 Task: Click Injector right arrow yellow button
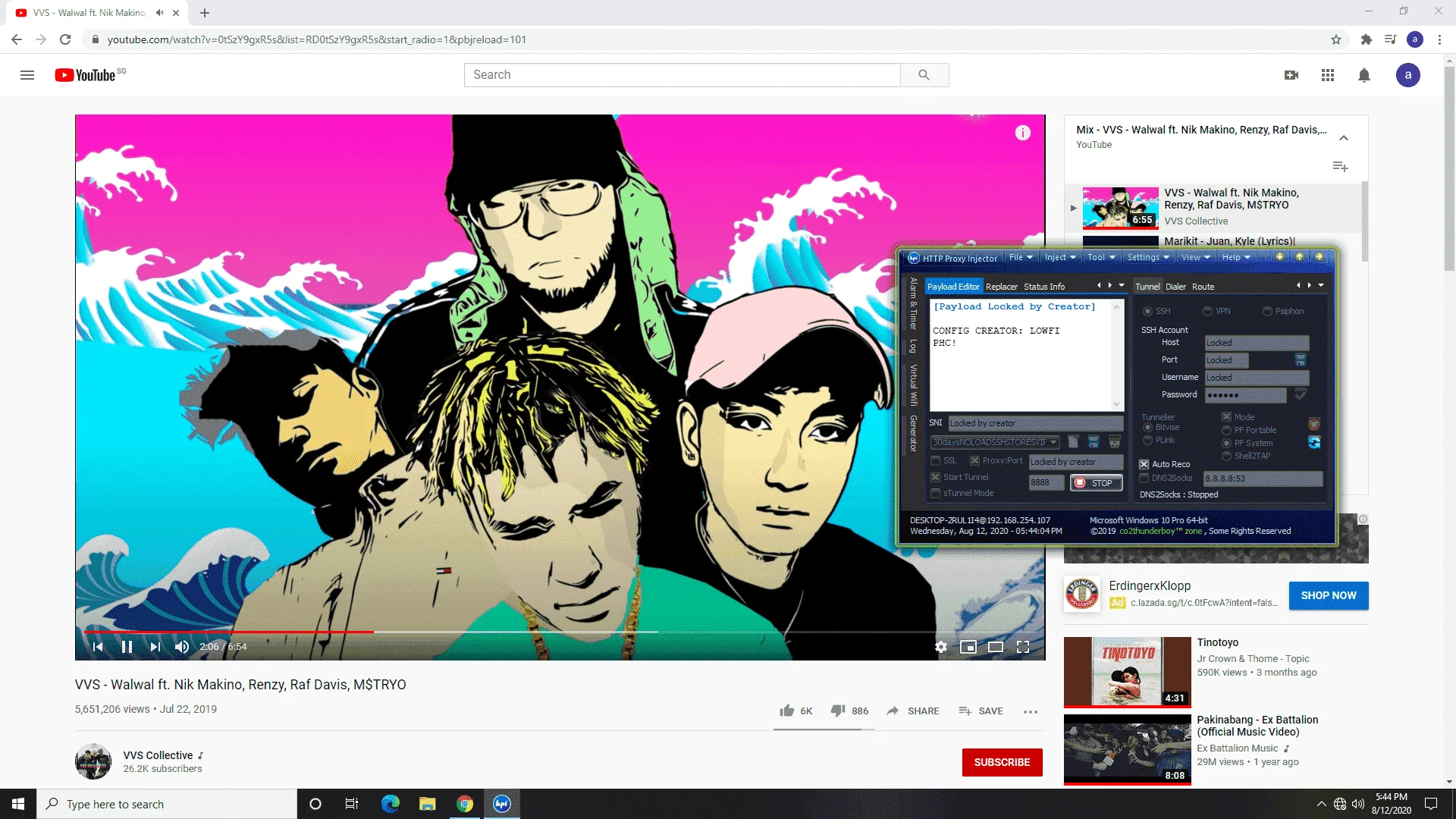click(x=1319, y=257)
